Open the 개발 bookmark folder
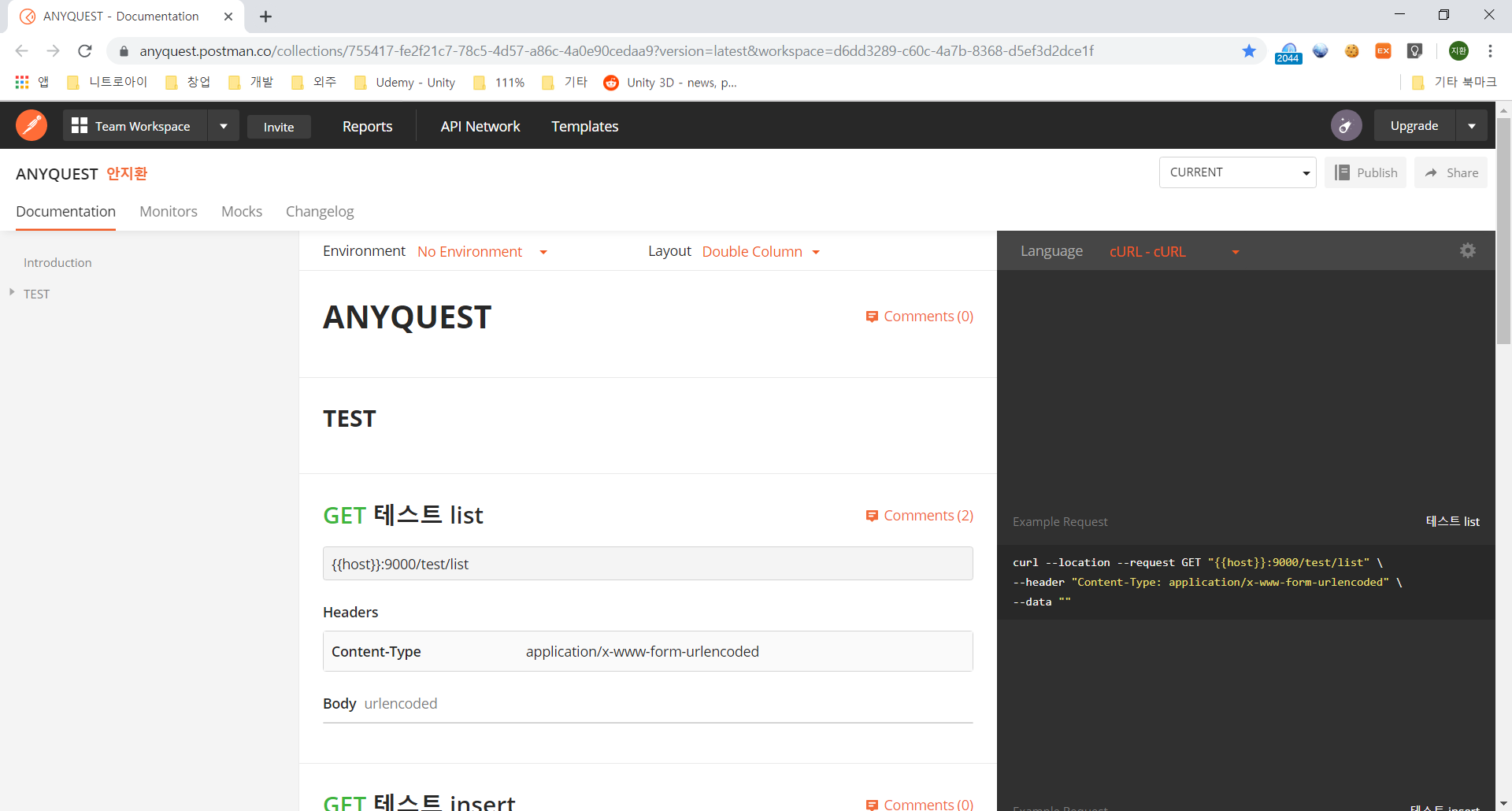1512x811 pixels. [x=251, y=82]
